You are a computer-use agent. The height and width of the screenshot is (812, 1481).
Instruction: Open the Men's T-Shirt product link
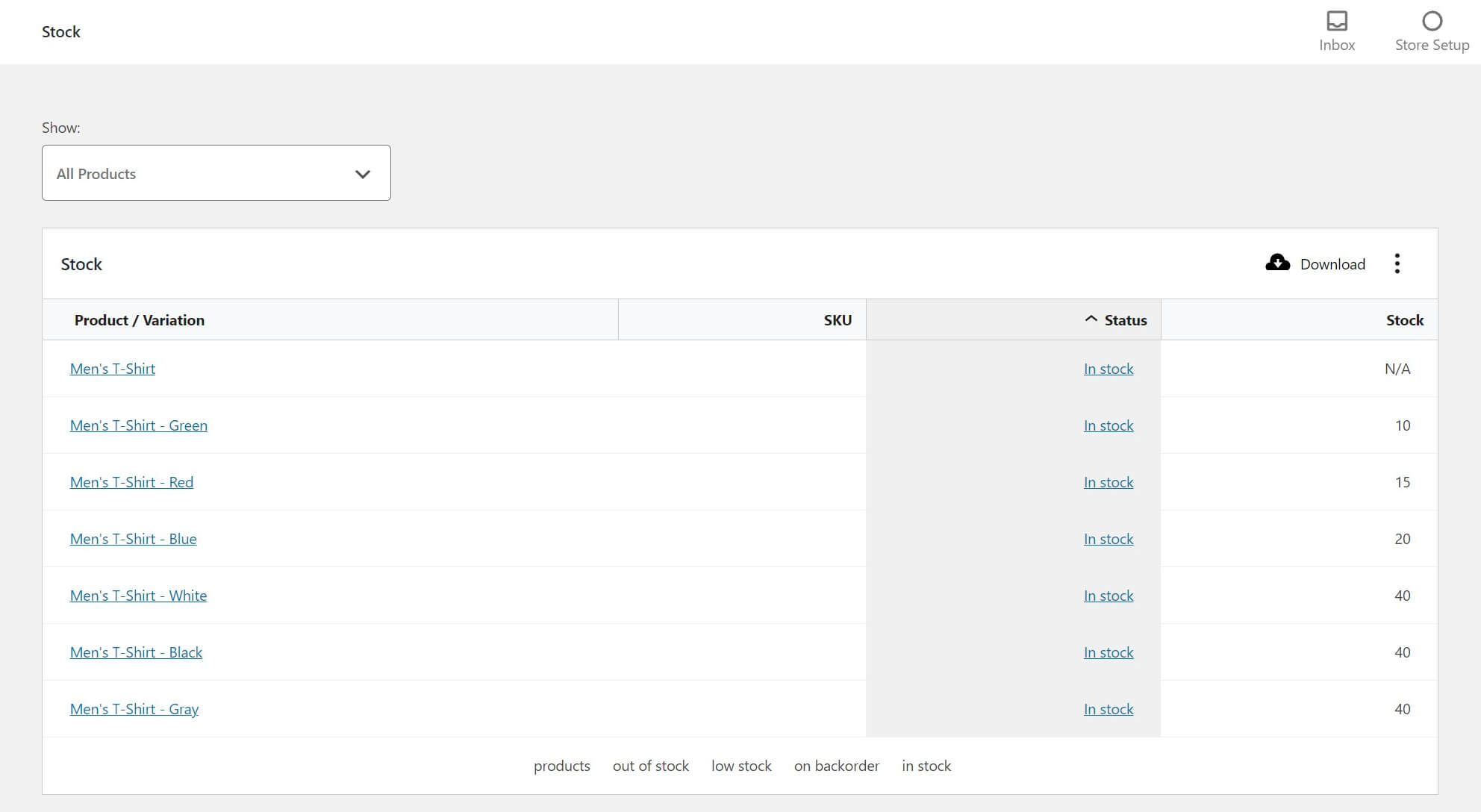[113, 368]
